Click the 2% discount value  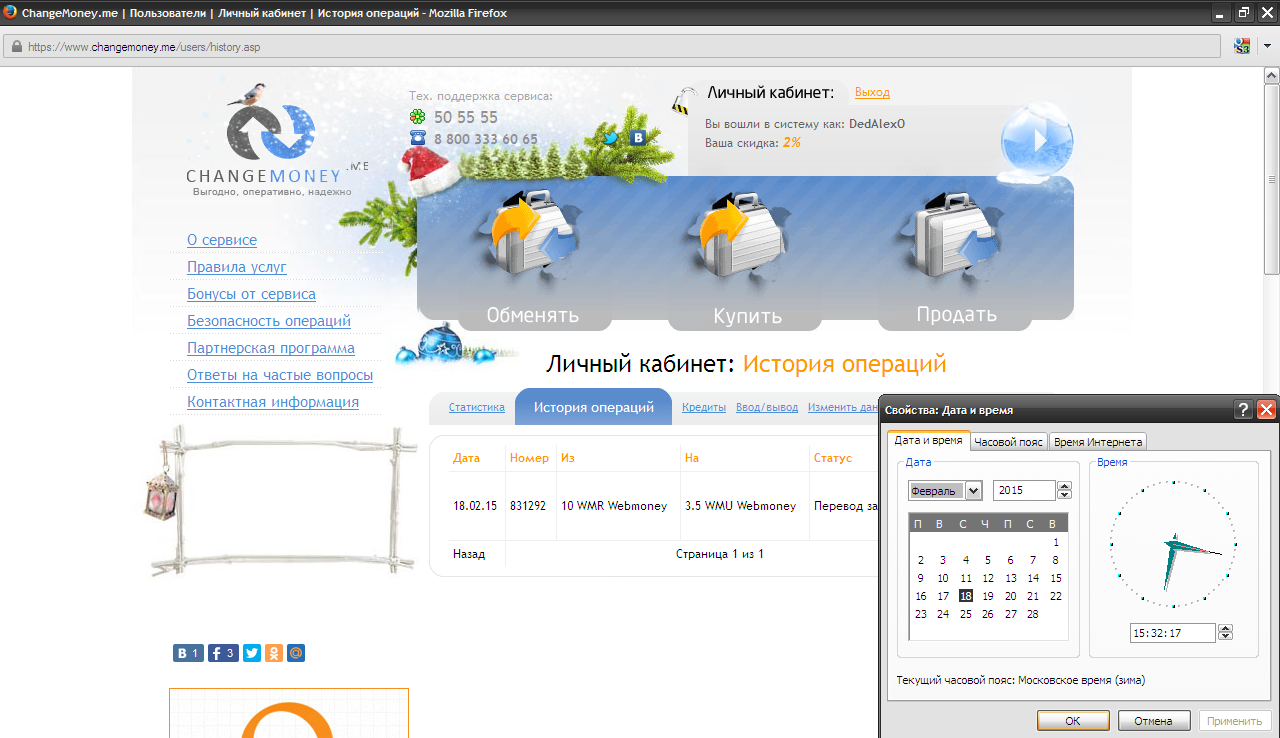791,143
